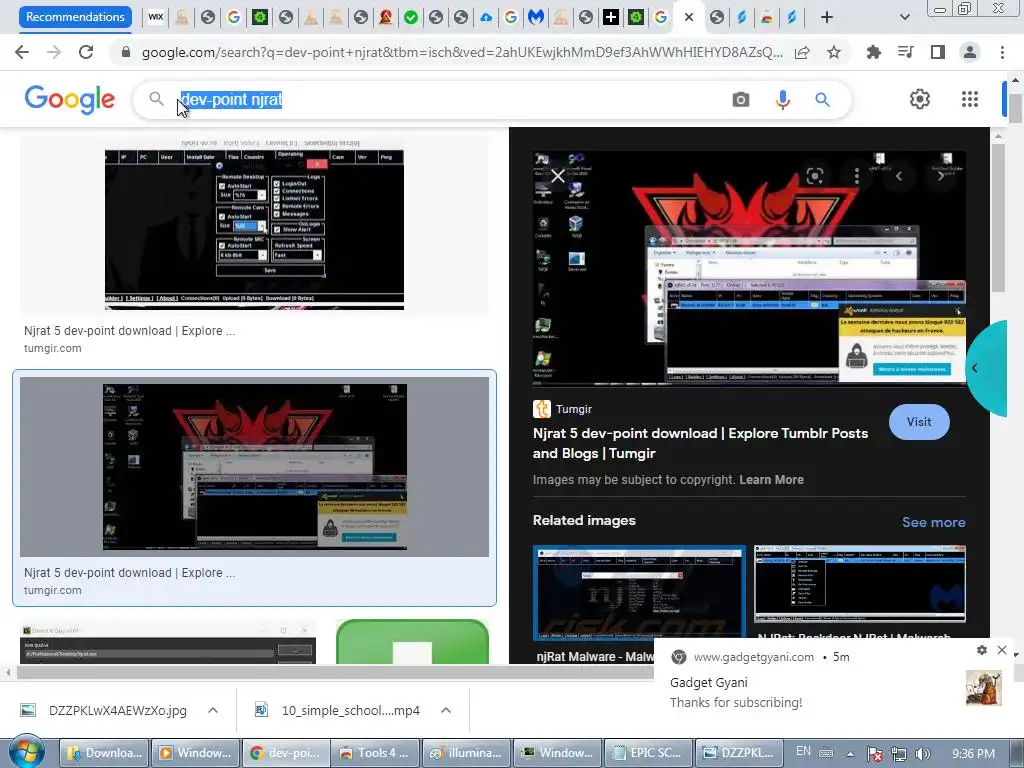1024x768 pixels.
Task: Open Tools 4 taskbar item
Action: pyautogui.click(x=376, y=753)
